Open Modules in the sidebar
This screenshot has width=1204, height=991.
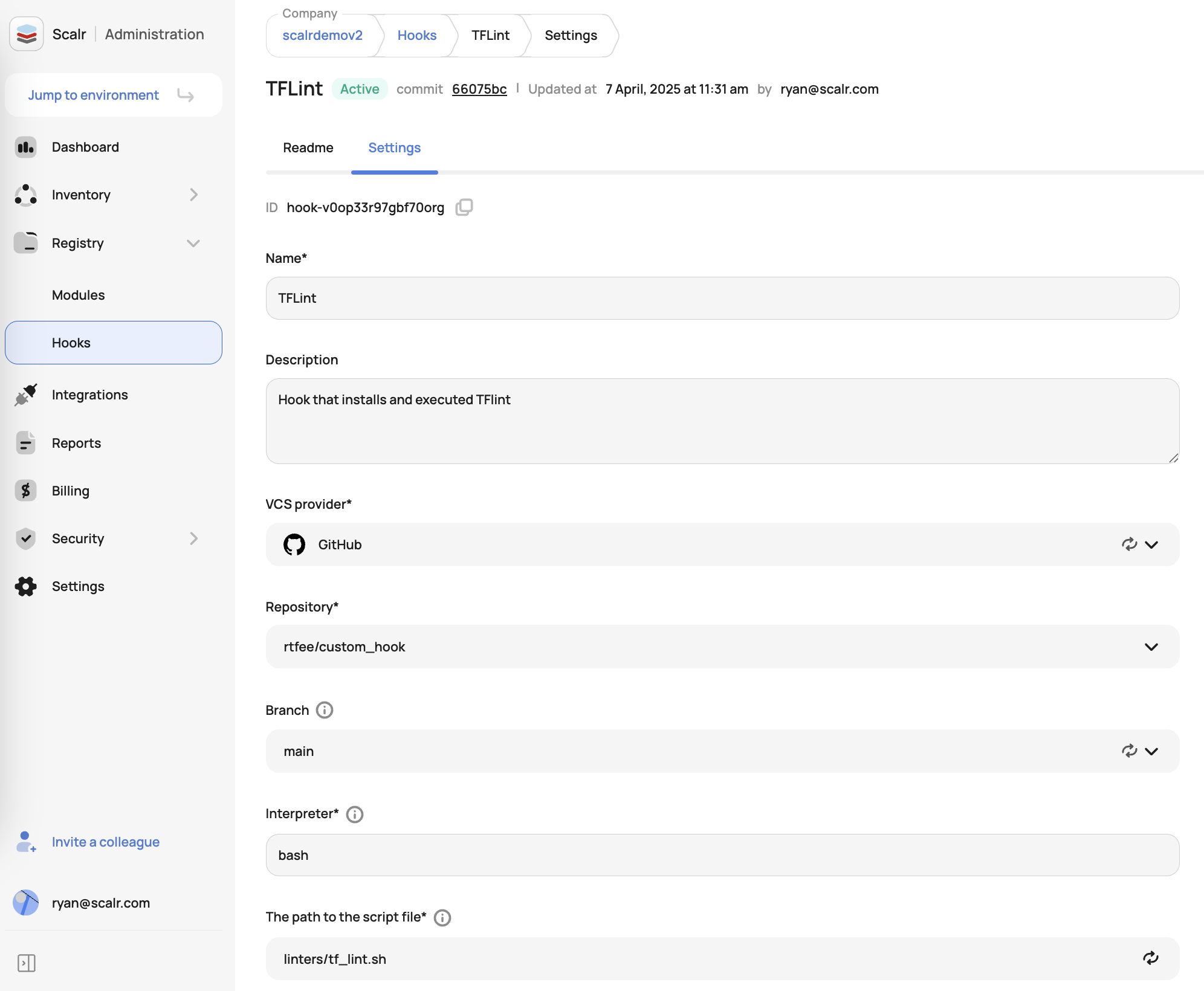click(78, 295)
